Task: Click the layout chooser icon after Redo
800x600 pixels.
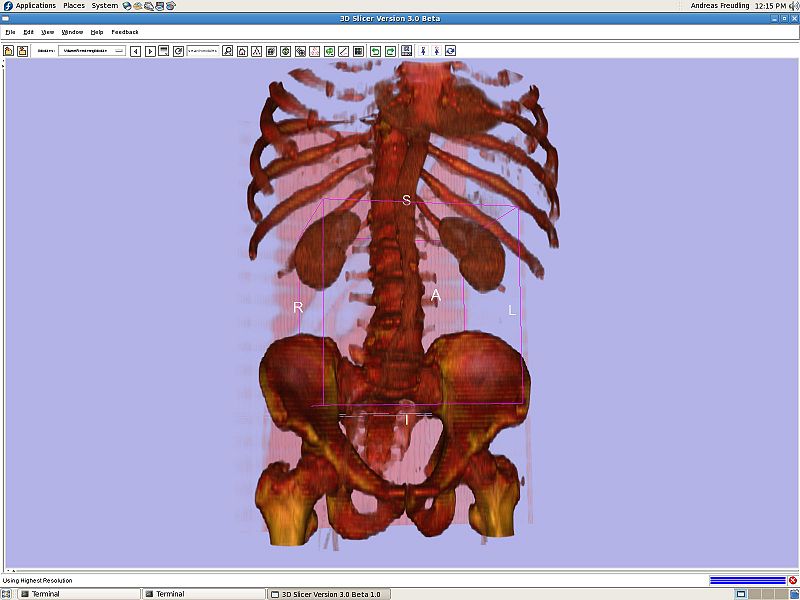Action: 407,51
